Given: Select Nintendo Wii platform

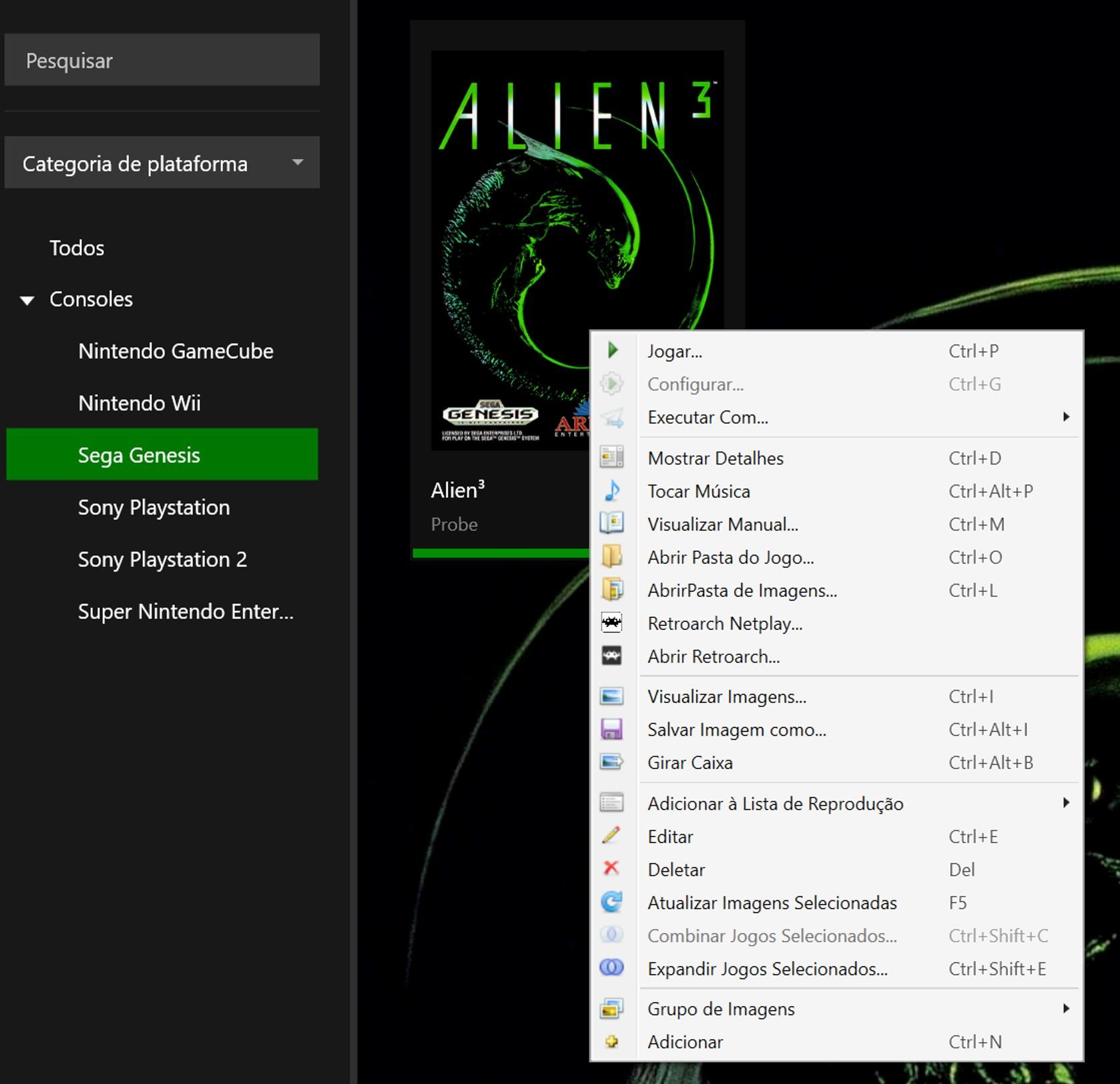Looking at the screenshot, I should point(139,403).
